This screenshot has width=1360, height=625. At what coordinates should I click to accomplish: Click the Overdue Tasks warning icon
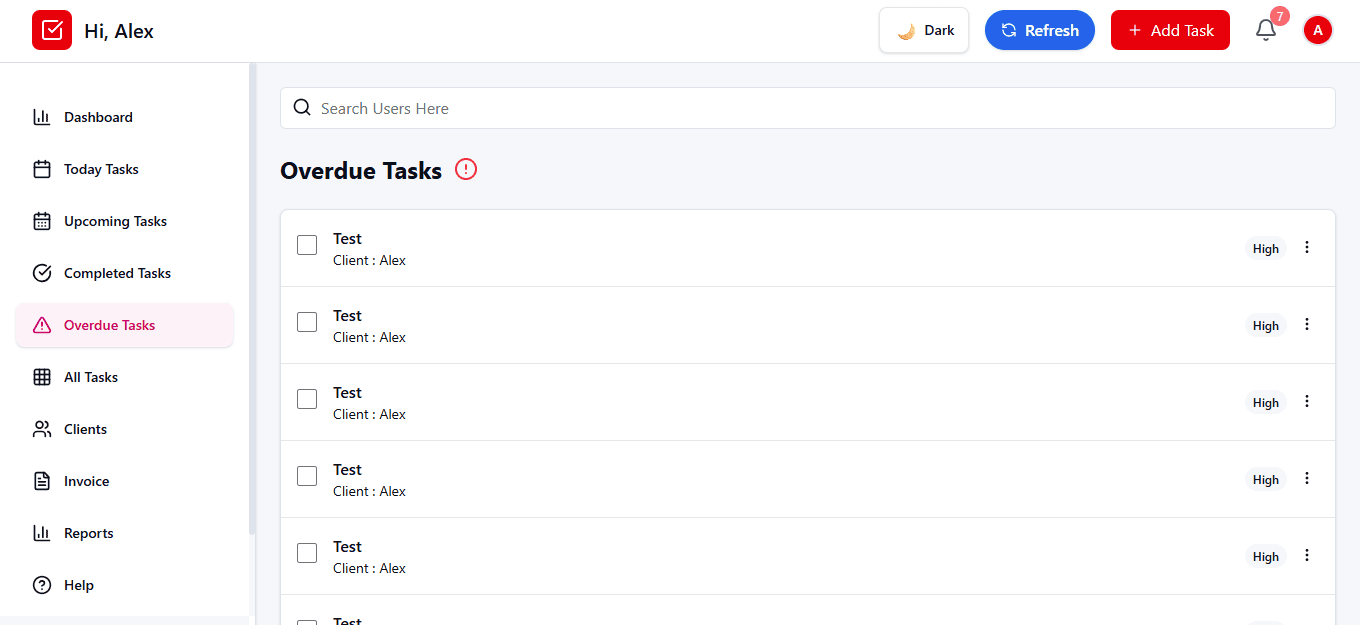(41, 325)
